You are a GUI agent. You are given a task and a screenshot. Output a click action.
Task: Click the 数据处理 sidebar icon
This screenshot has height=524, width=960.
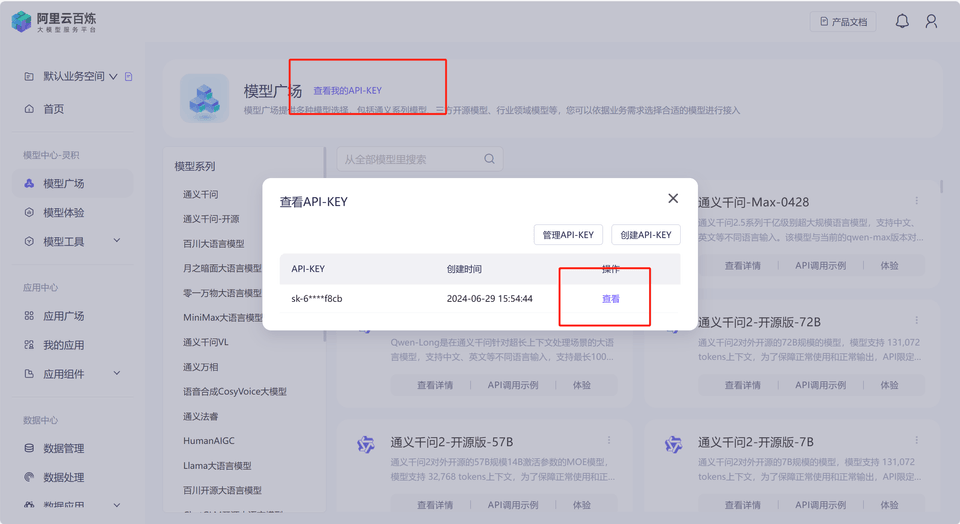[29, 477]
